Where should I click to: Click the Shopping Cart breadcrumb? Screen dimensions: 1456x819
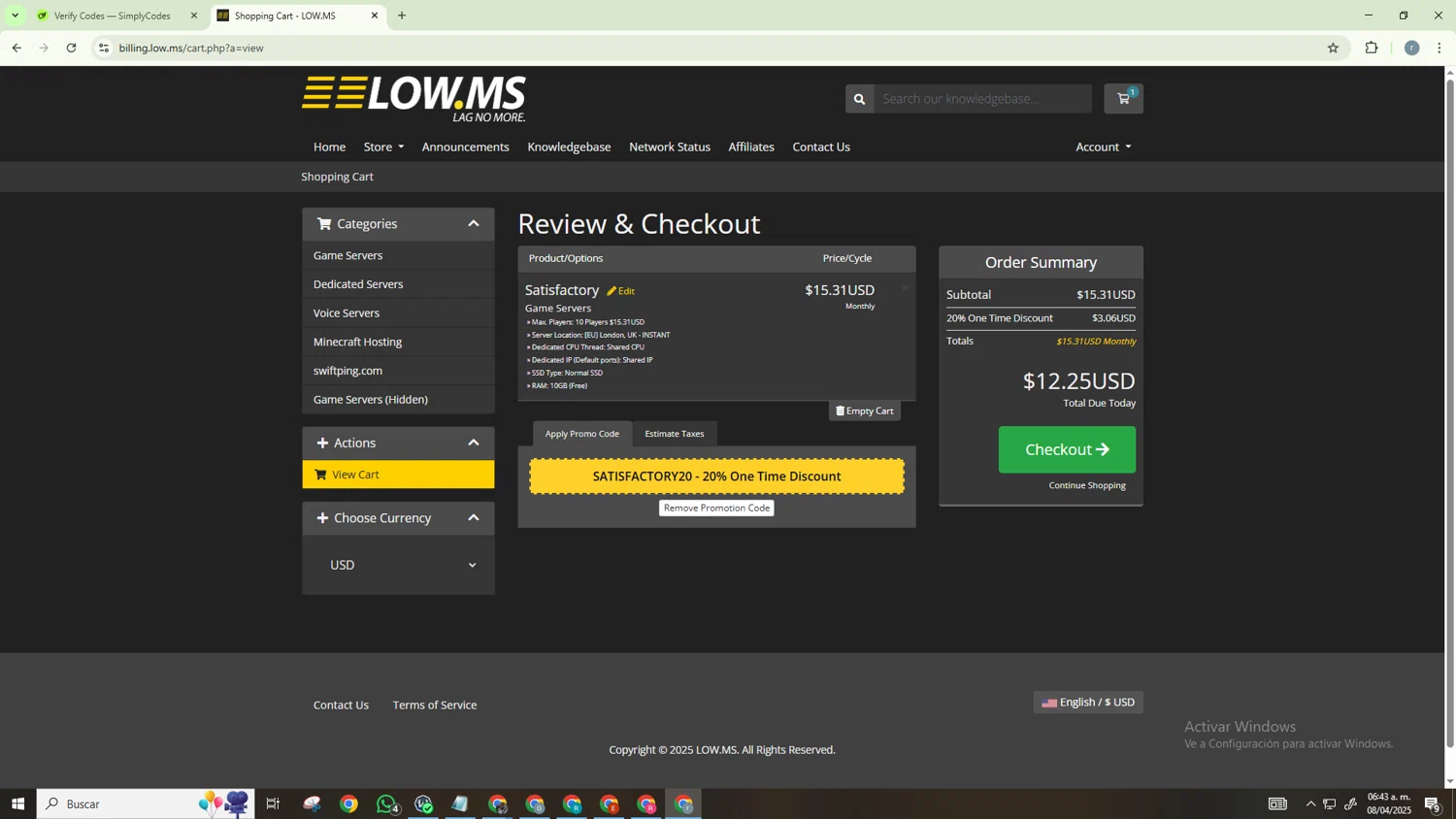337,177
